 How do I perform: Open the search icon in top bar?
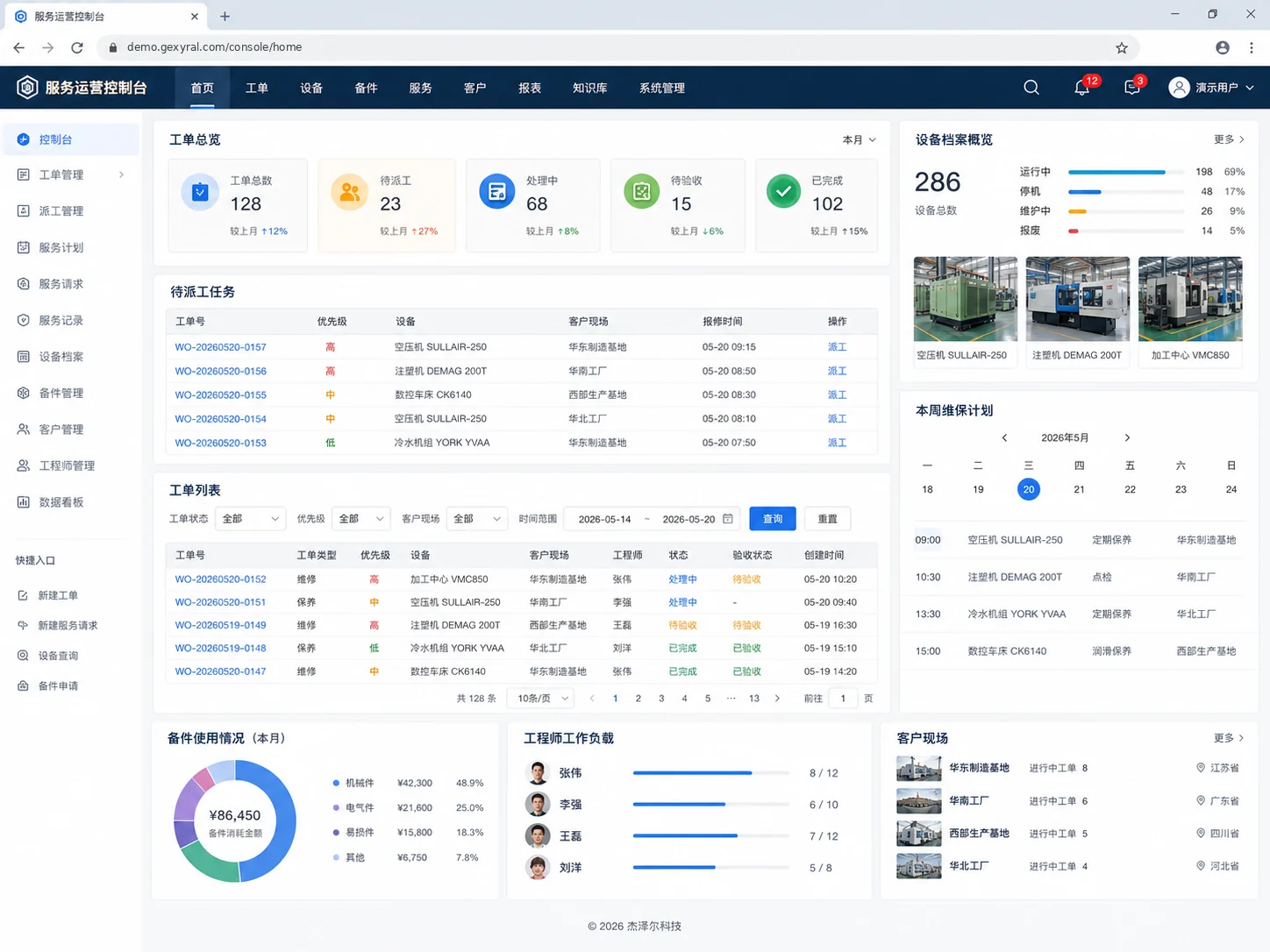(x=1031, y=88)
